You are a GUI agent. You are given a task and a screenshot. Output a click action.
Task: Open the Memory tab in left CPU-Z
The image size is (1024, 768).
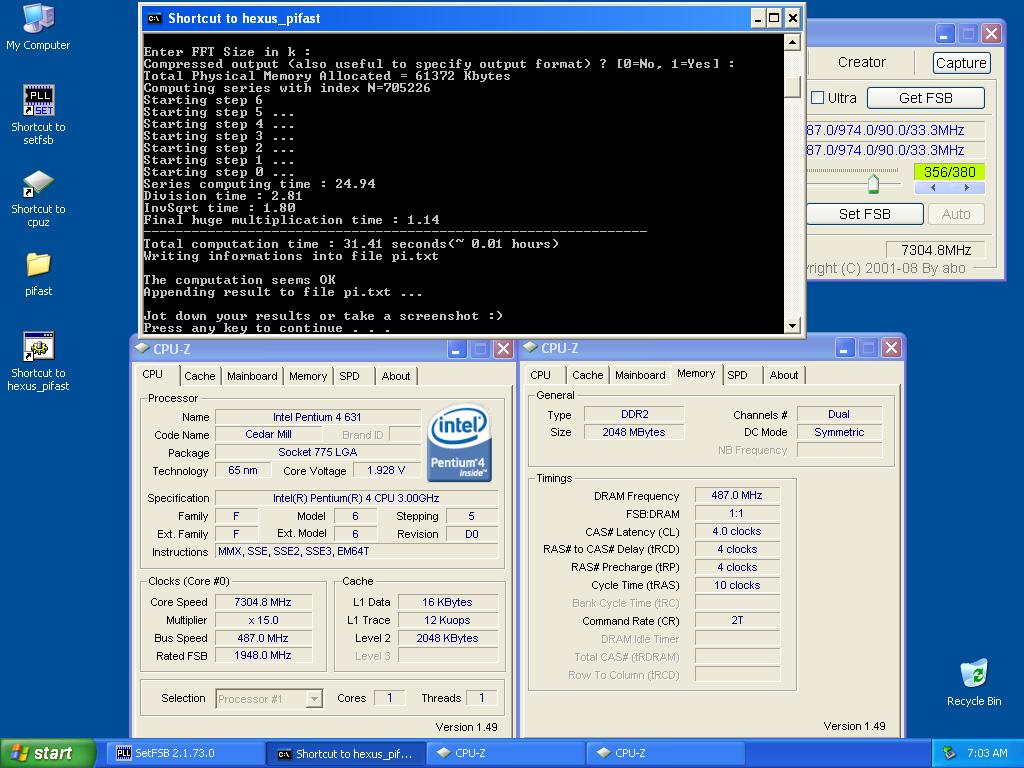(308, 376)
